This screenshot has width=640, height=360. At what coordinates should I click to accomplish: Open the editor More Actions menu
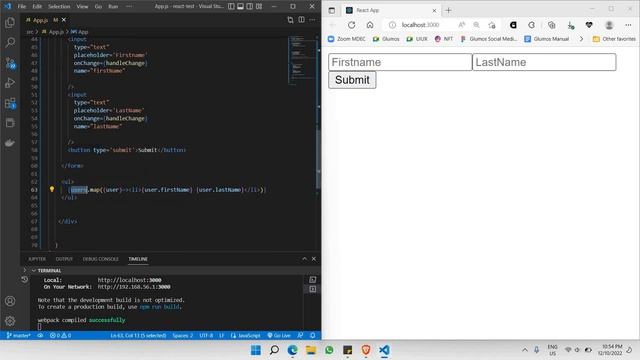[312, 20]
